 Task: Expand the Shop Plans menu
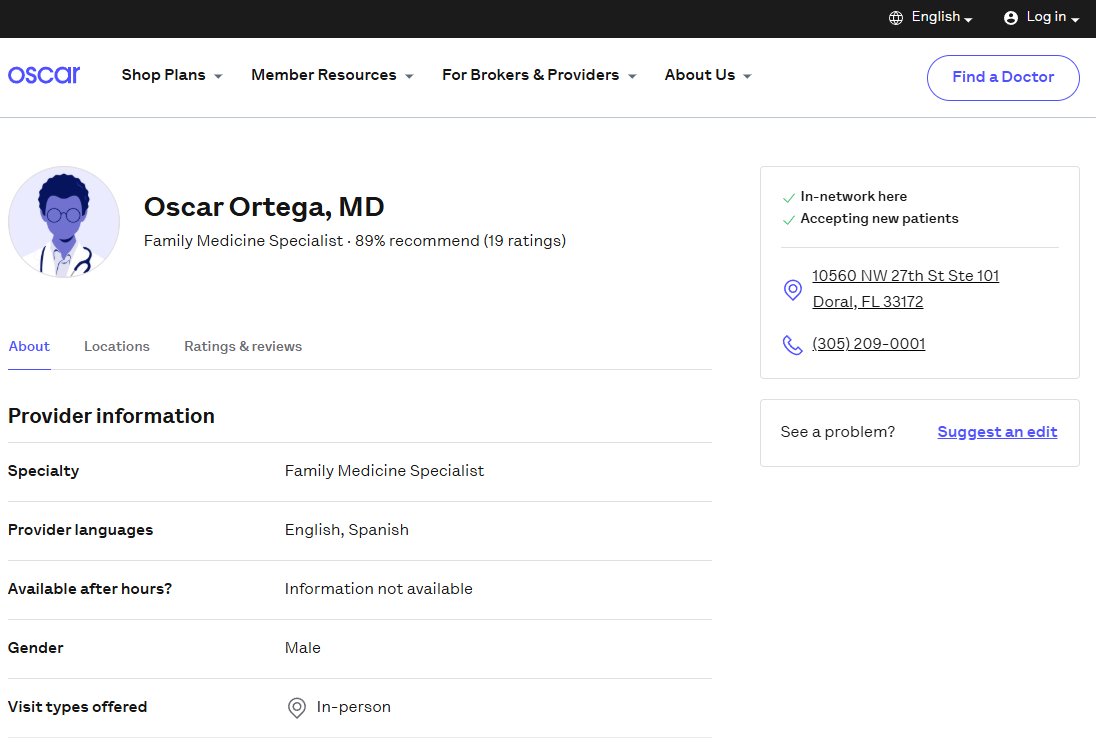pyautogui.click(x=171, y=75)
